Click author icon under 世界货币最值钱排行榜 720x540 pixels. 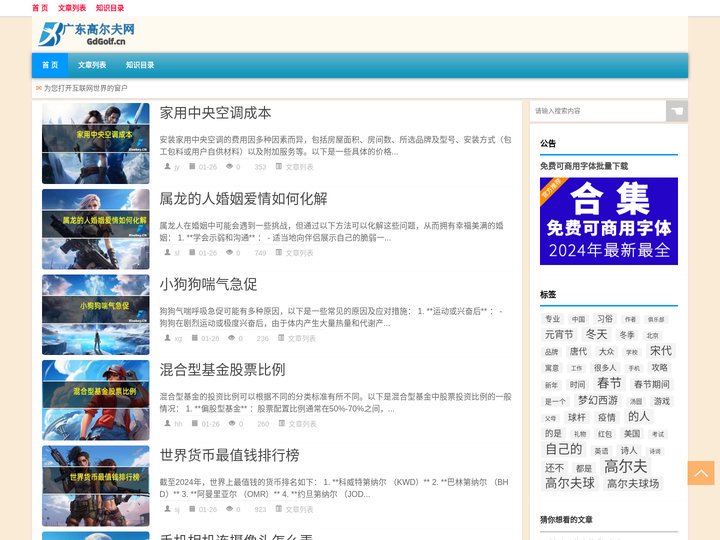(x=168, y=509)
